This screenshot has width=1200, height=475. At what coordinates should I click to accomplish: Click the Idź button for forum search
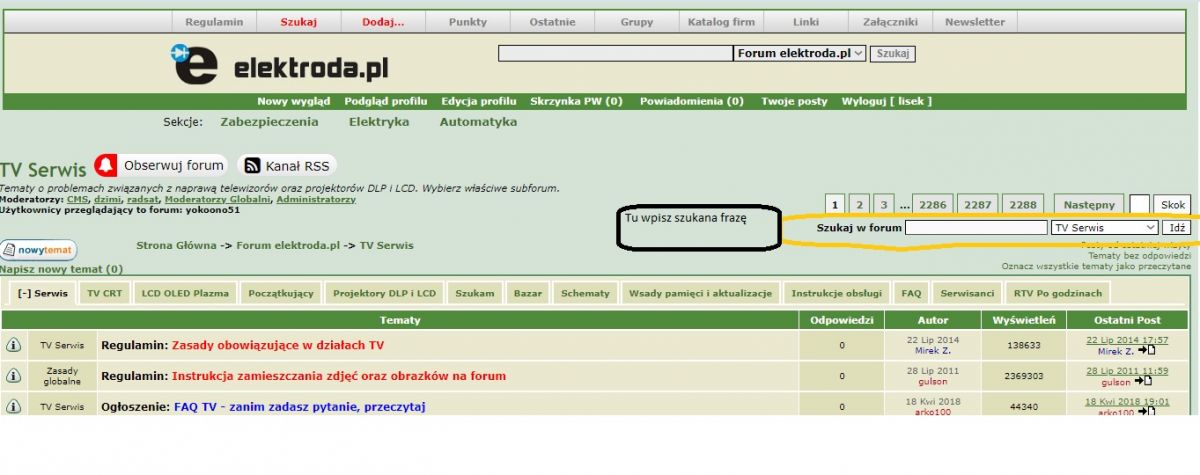tap(1176, 228)
